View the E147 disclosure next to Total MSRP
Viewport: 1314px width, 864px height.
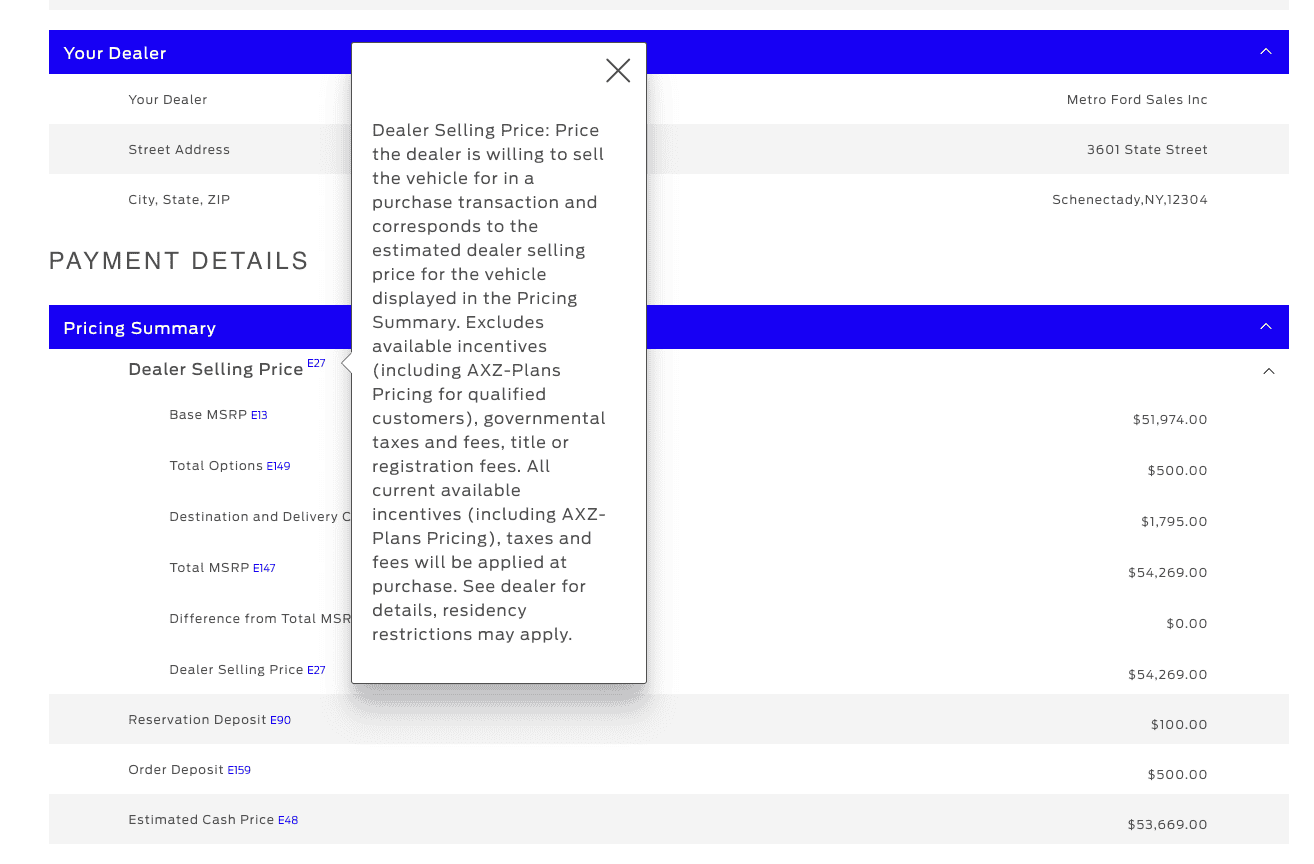click(264, 568)
